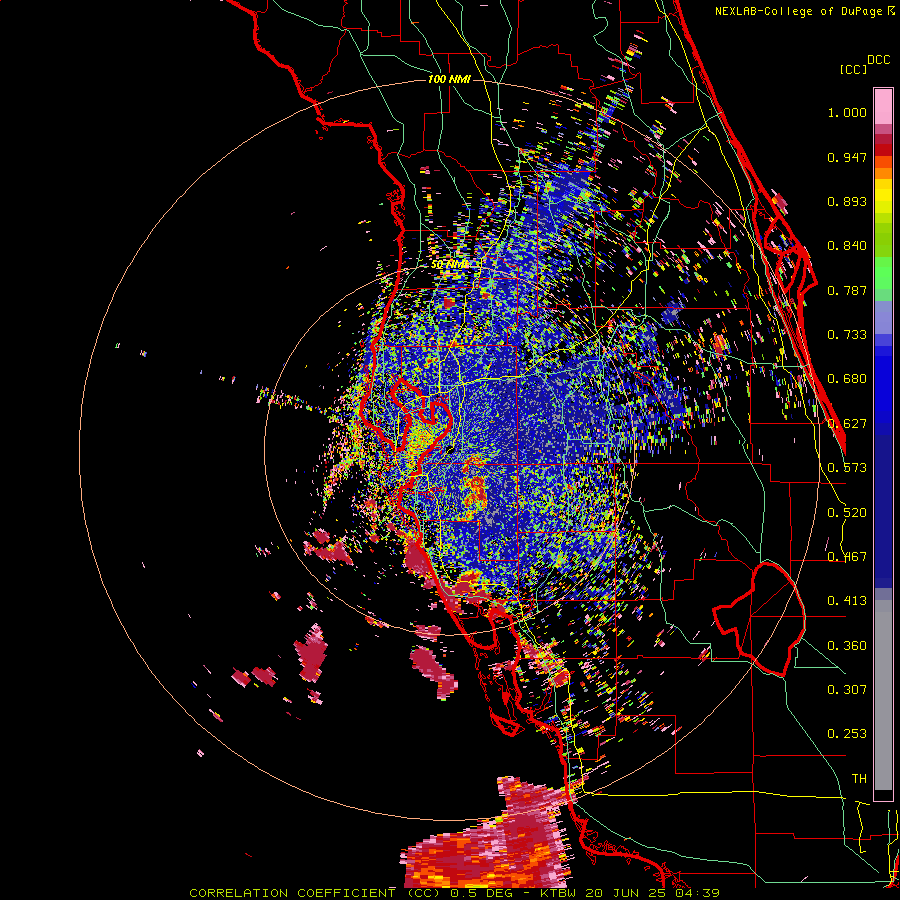Click the "0.413" scale value
900x900 pixels.
(847, 601)
